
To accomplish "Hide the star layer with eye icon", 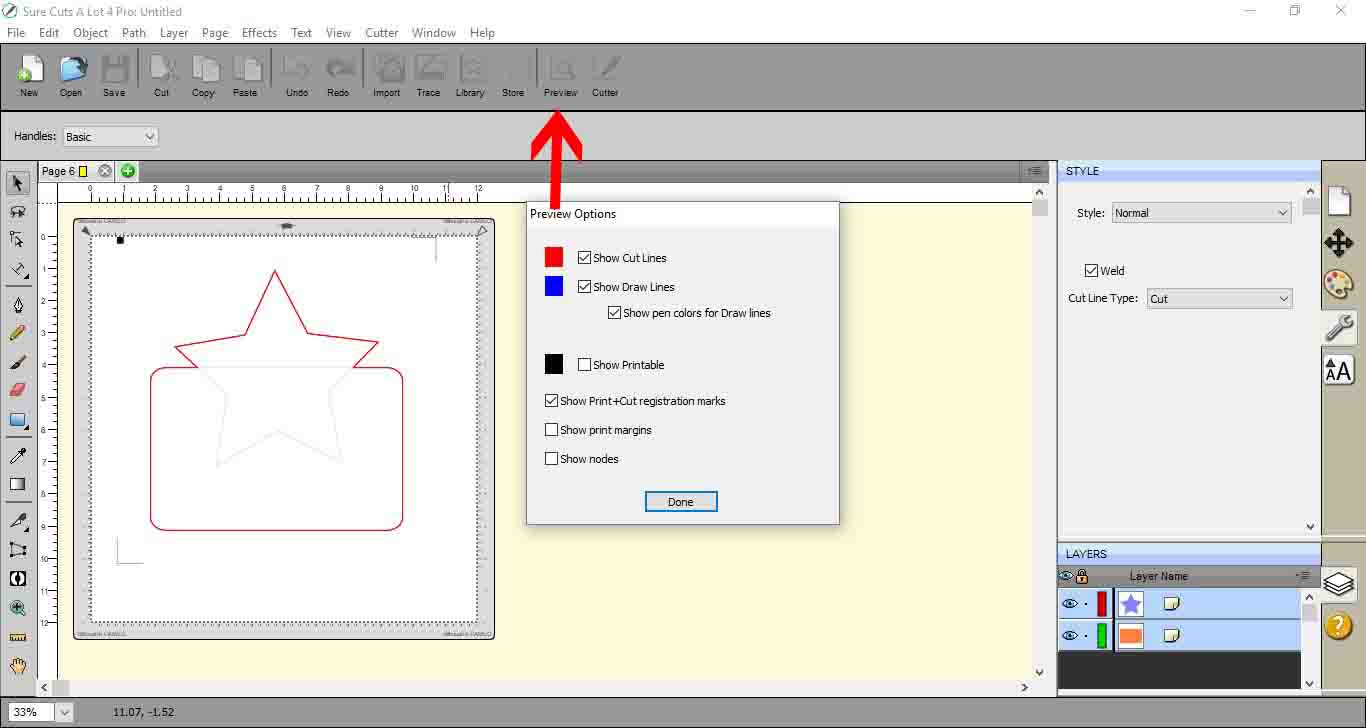I will [1070, 604].
